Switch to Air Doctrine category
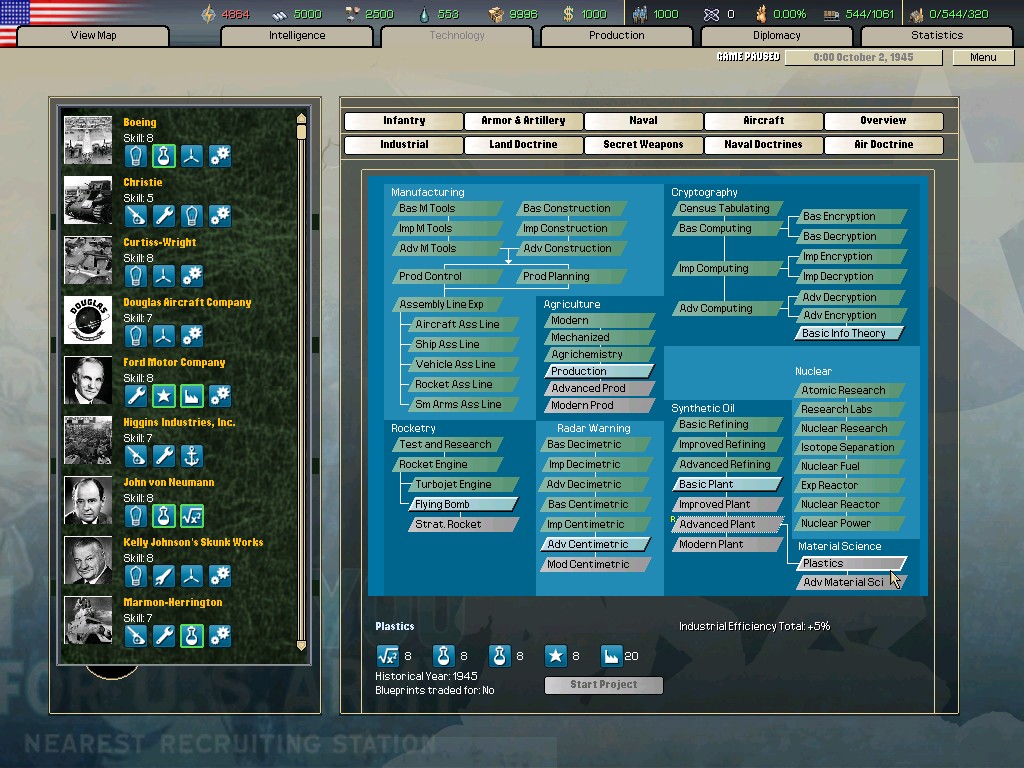 click(884, 144)
